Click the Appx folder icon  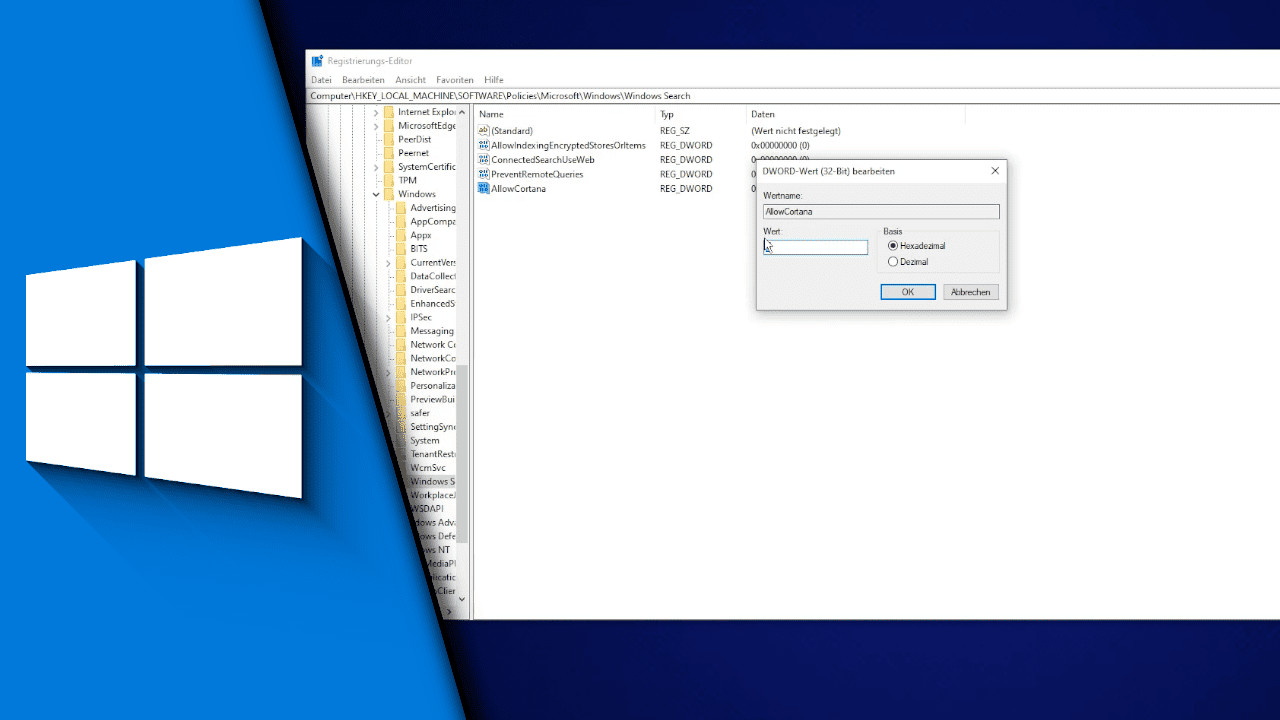pyautogui.click(x=401, y=235)
